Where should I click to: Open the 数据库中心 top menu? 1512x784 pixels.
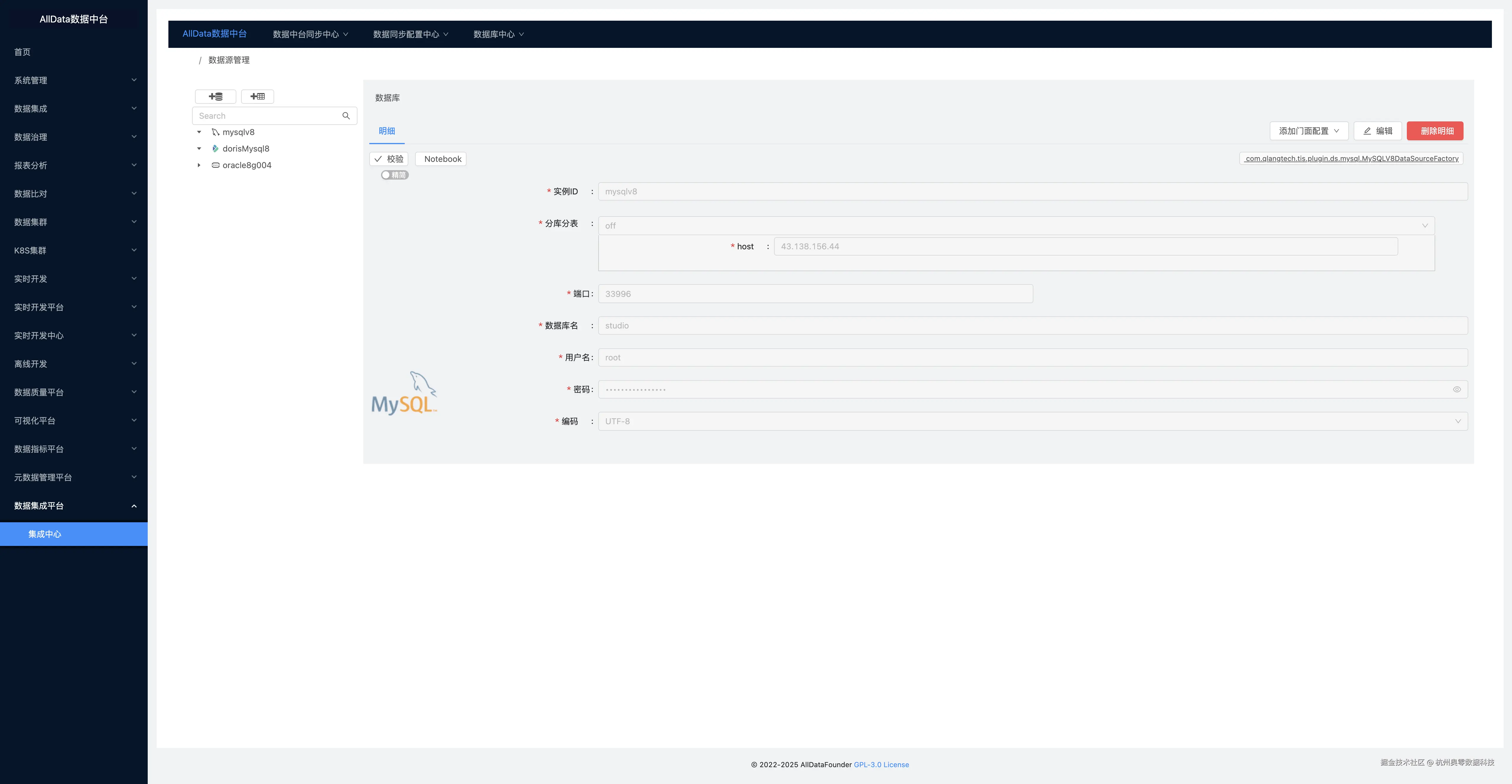click(x=498, y=34)
